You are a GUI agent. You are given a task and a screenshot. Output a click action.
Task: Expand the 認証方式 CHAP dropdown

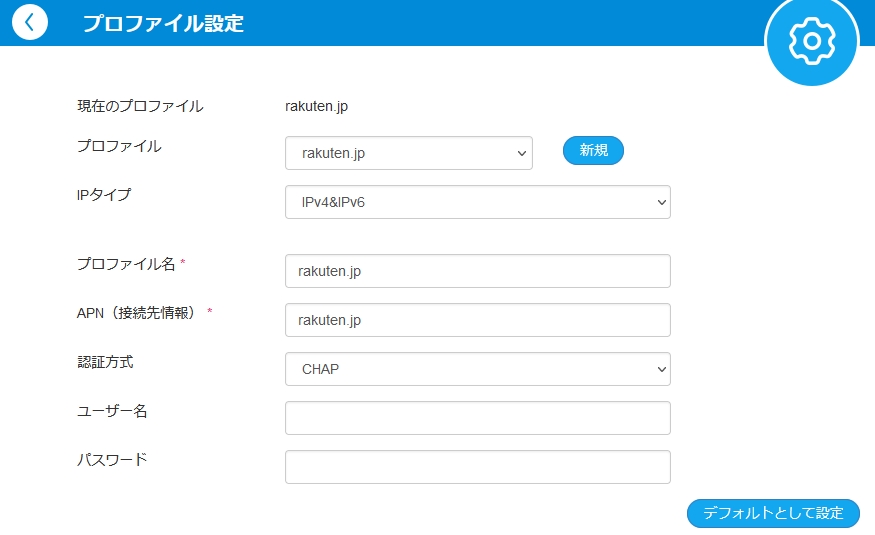[x=478, y=369]
